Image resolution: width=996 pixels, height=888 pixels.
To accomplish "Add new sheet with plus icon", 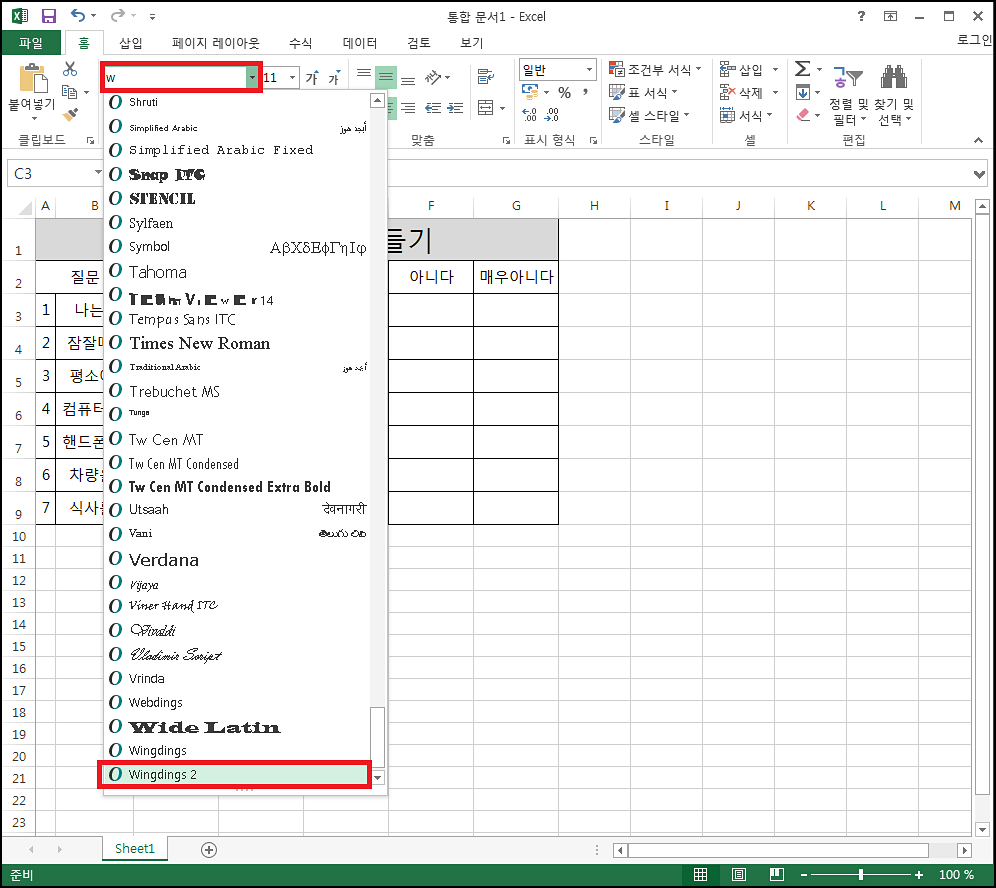I will (x=209, y=850).
